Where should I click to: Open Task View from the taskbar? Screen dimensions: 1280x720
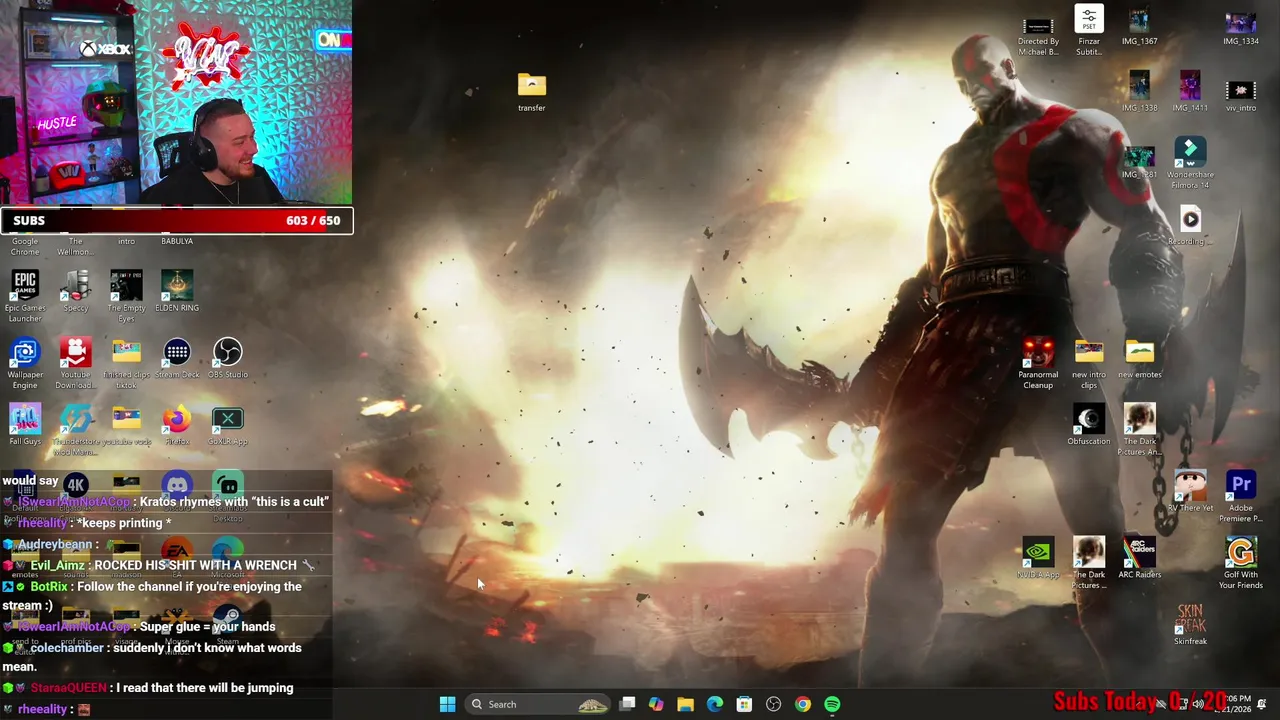pyautogui.click(x=627, y=704)
